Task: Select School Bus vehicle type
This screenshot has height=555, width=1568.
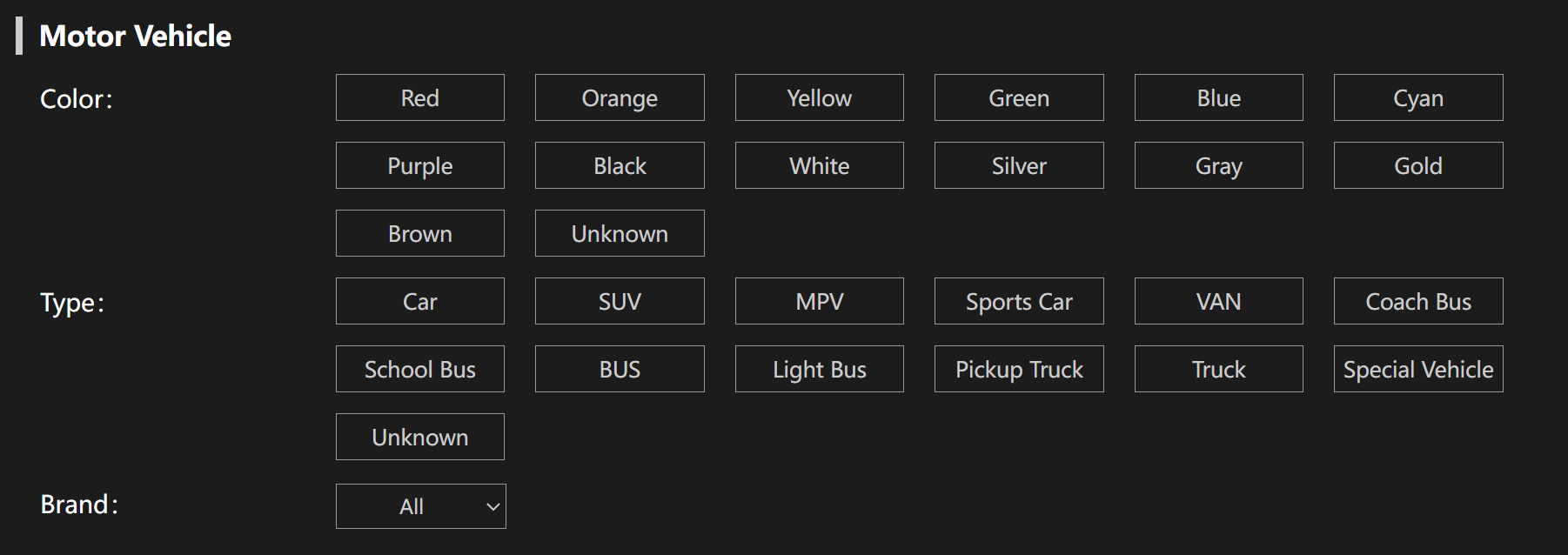Action: click(420, 369)
